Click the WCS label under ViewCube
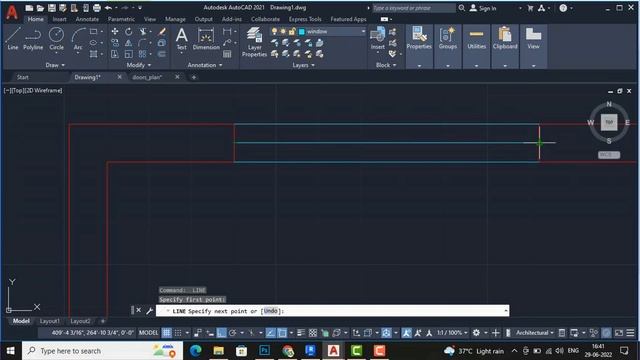This screenshot has height=360, width=640. pyautogui.click(x=609, y=155)
